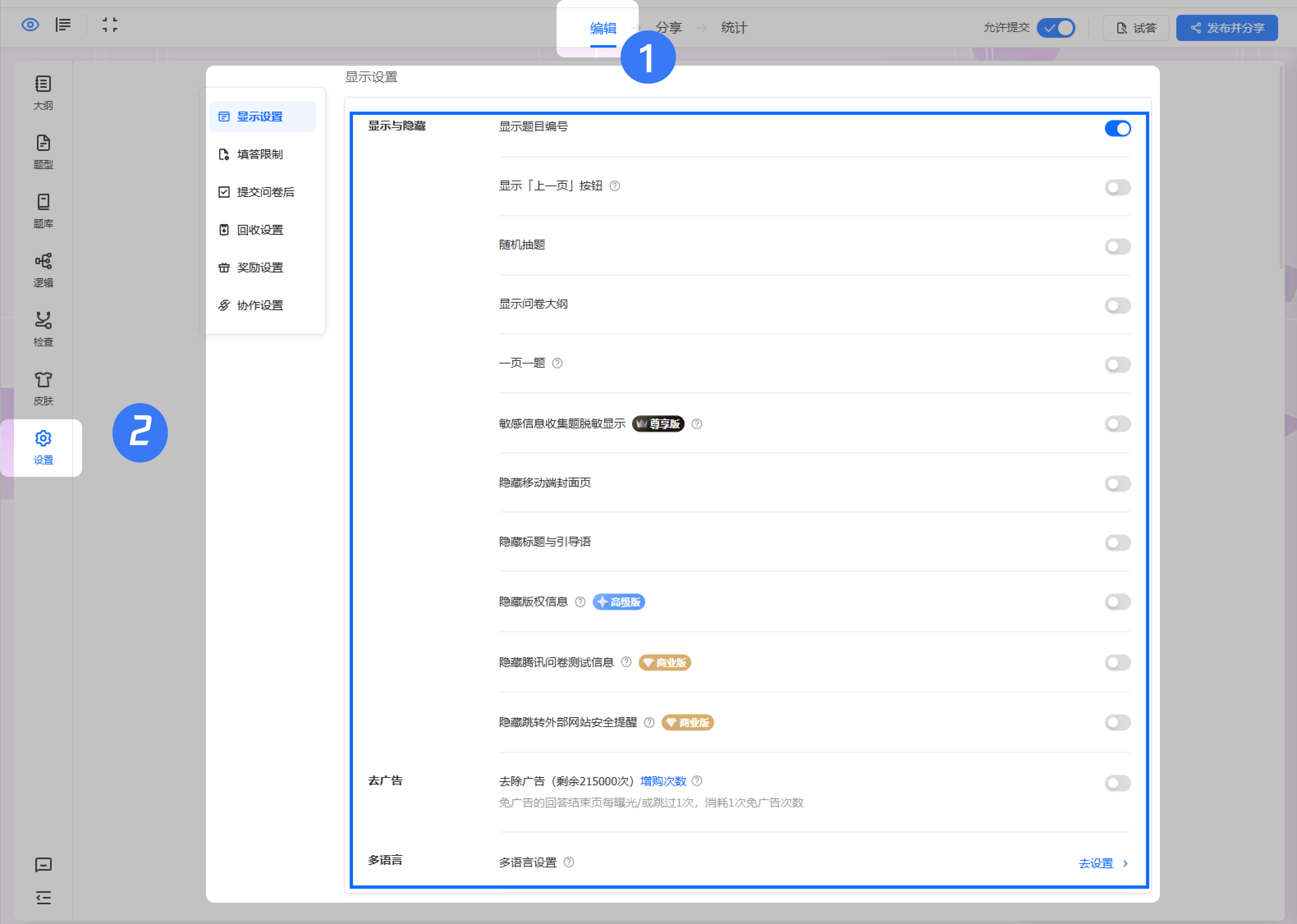Switch to the 统计 tab
The width and height of the screenshot is (1297, 924).
pyautogui.click(x=734, y=28)
